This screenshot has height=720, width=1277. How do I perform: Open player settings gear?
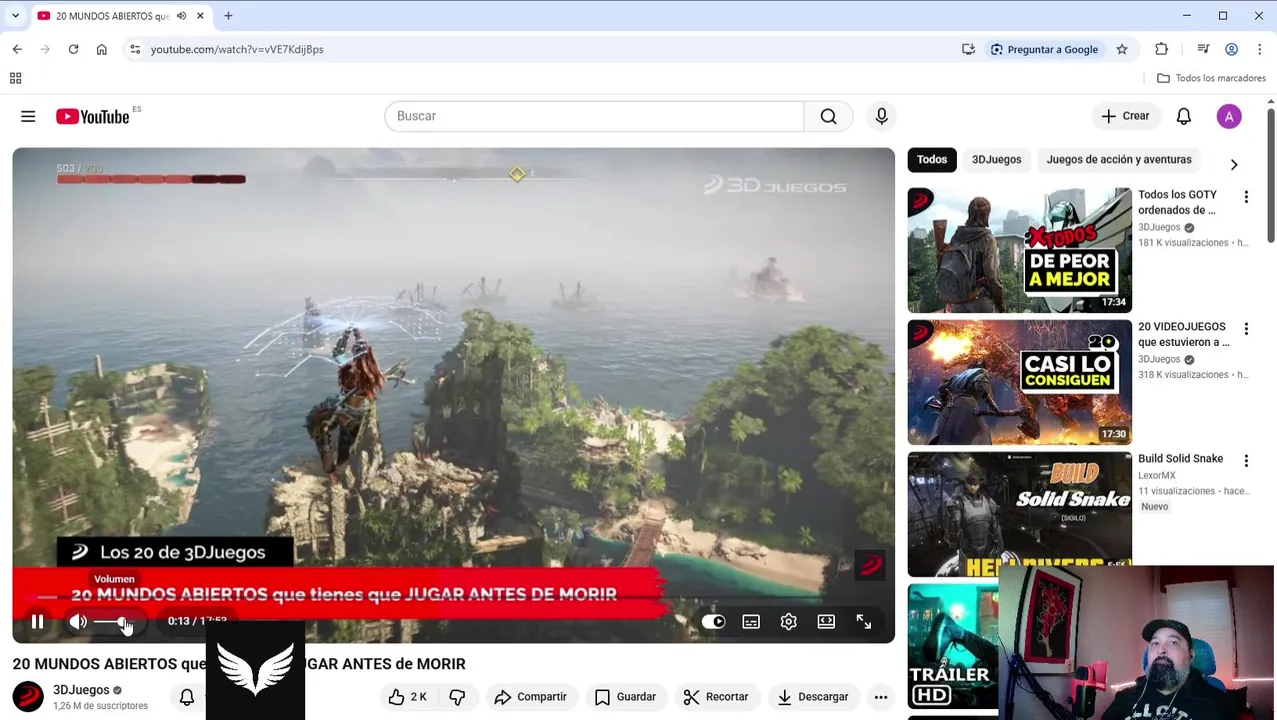788,622
